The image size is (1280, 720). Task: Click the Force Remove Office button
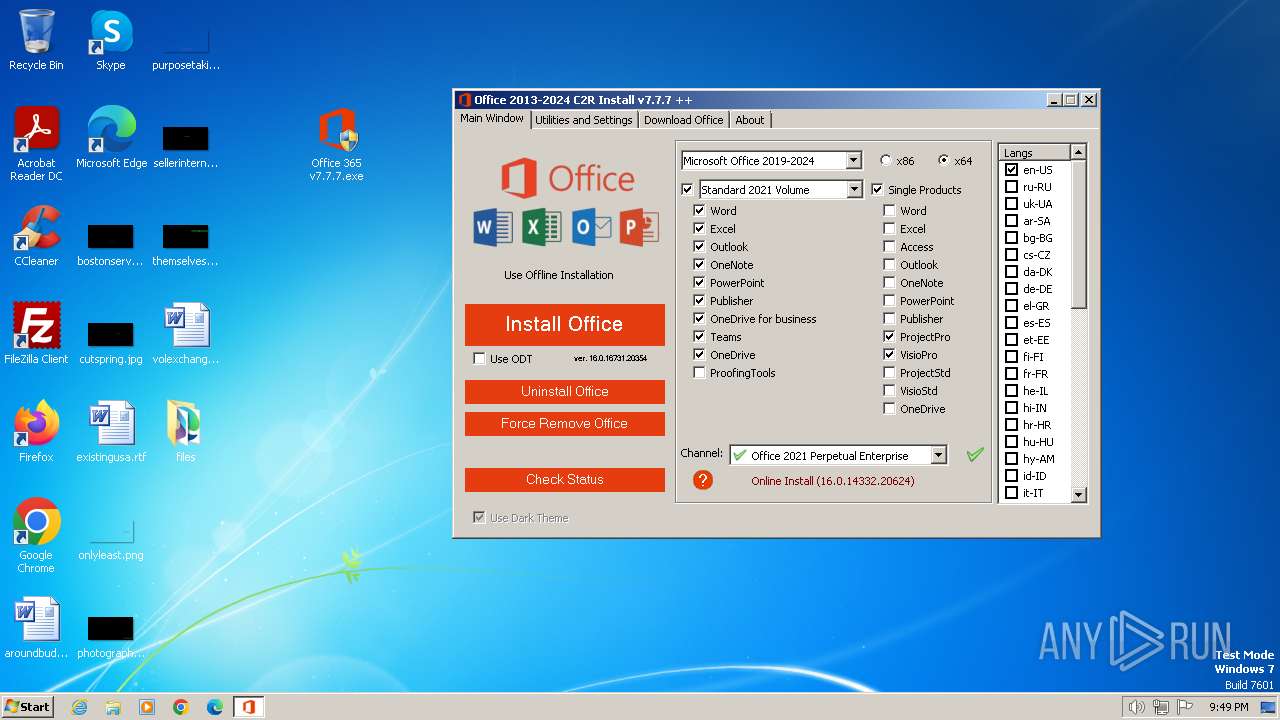(x=565, y=424)
